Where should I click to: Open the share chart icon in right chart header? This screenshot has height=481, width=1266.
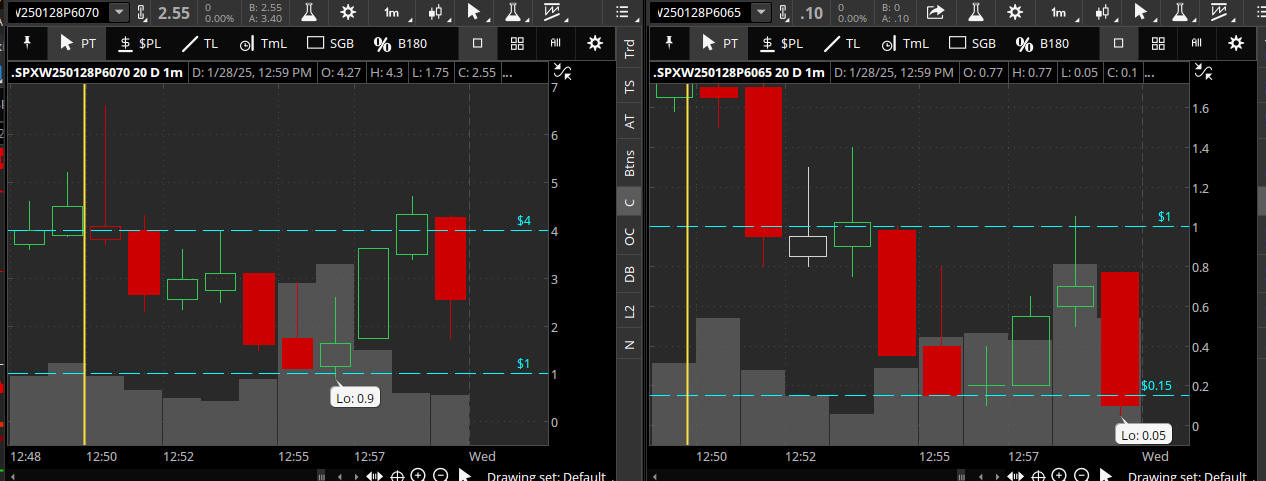[x=935, y=12]
